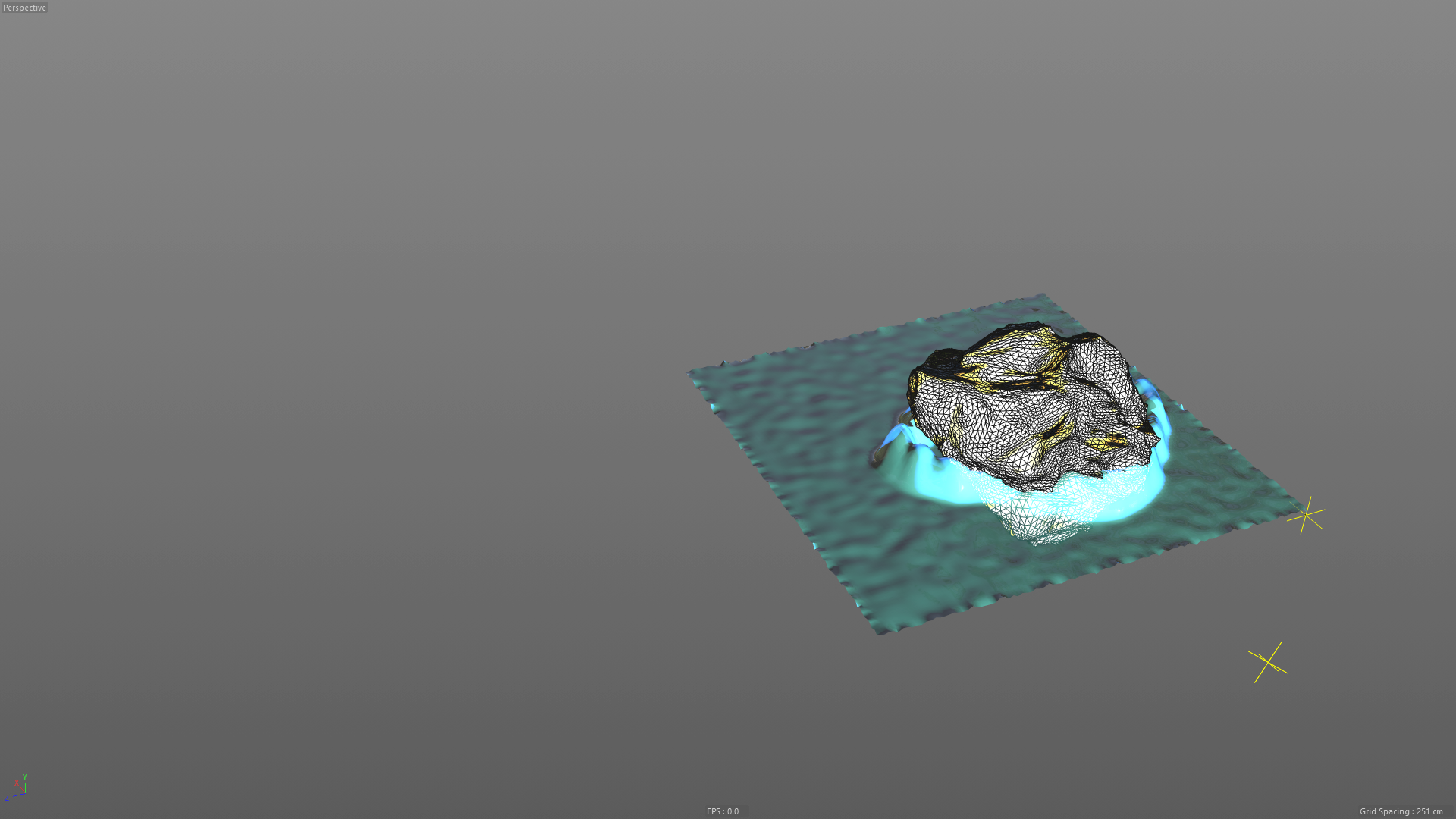Click the bottom corner of water plane
1456x819 pixels.
(x=881, y=631)
